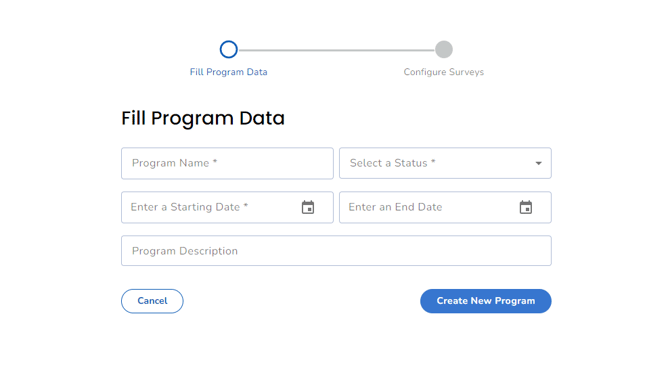Screen dimensions: 670x381
Task: Click the asterisk after Select a Status
Action: click(433, 161)
